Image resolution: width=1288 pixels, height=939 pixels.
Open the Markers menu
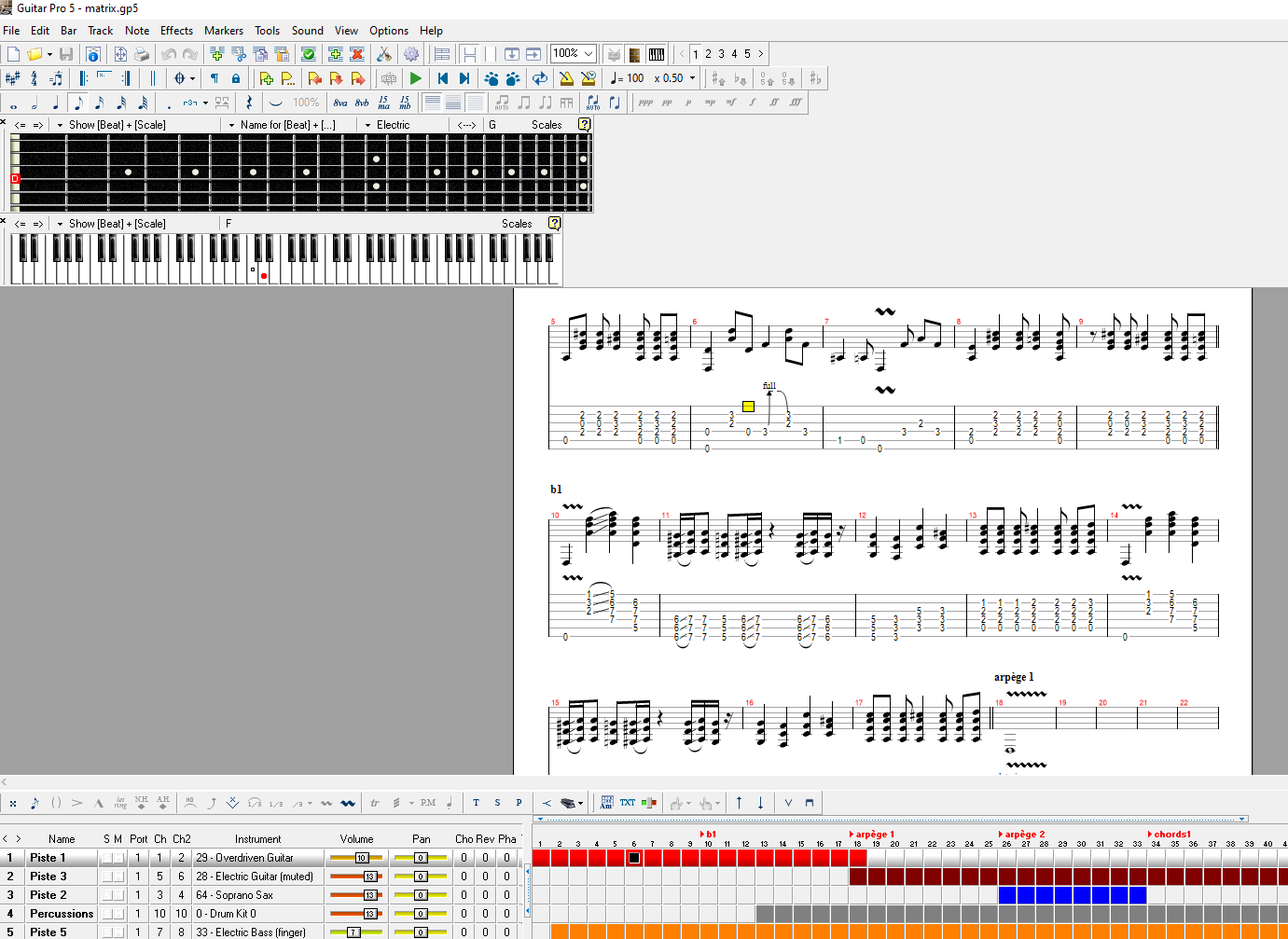point(224,31)
